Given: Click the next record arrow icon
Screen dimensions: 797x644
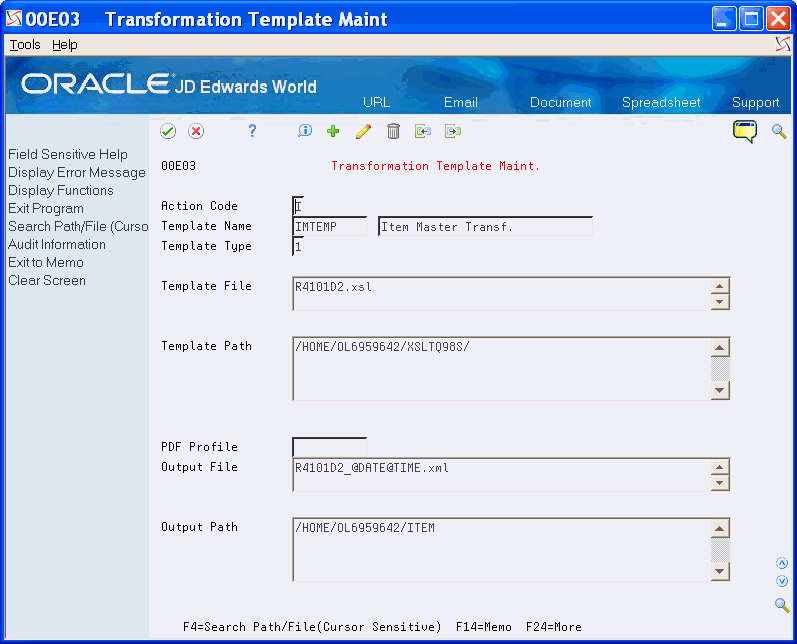Looking at the screenshot, I should click(x=452, y=131).
